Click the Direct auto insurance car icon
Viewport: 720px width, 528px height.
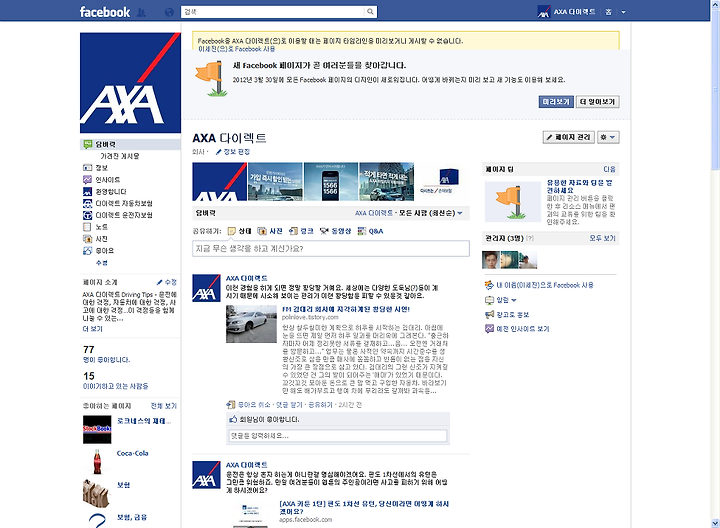click(87, 203)
